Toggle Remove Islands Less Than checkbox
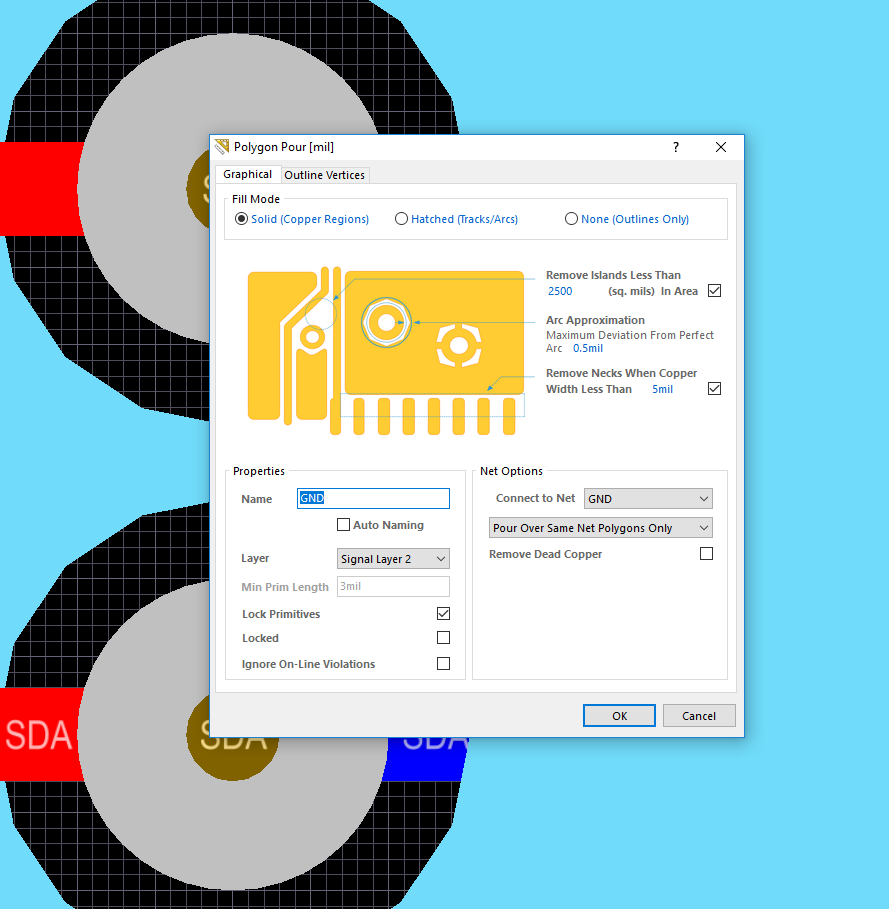889x909 pixels. point(715,290)
